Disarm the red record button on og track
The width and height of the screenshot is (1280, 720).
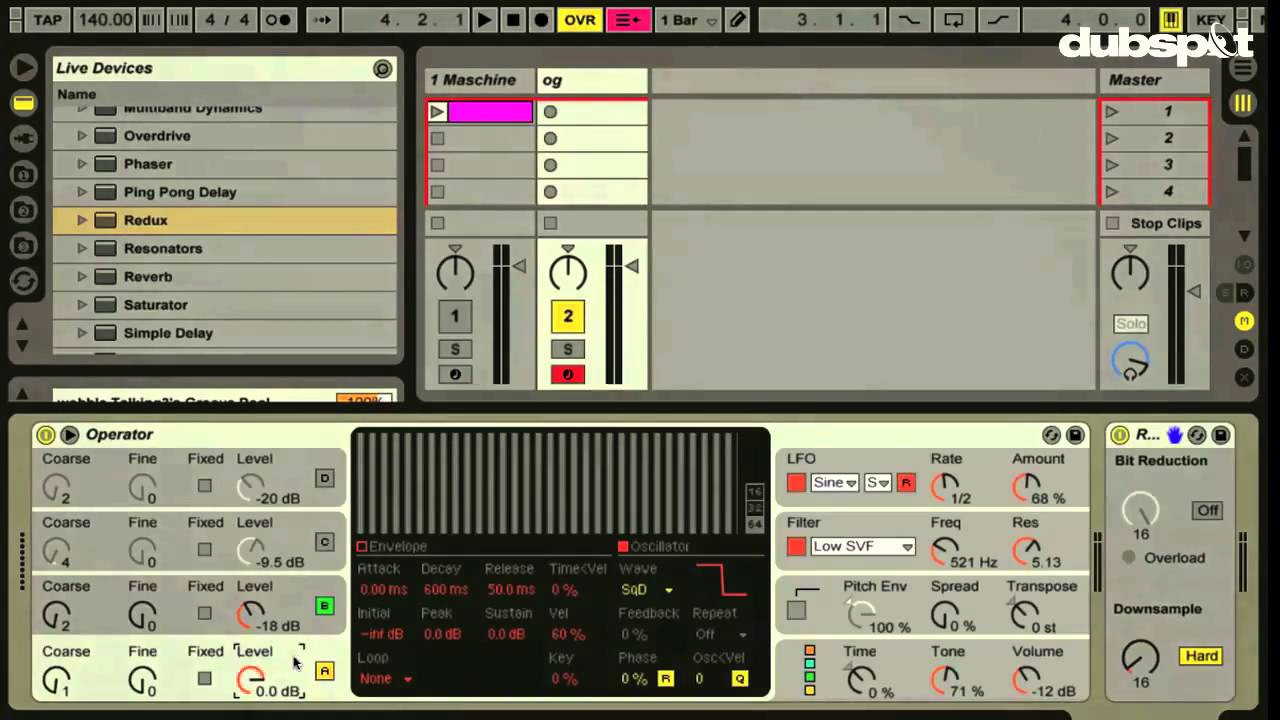point(567,375)
